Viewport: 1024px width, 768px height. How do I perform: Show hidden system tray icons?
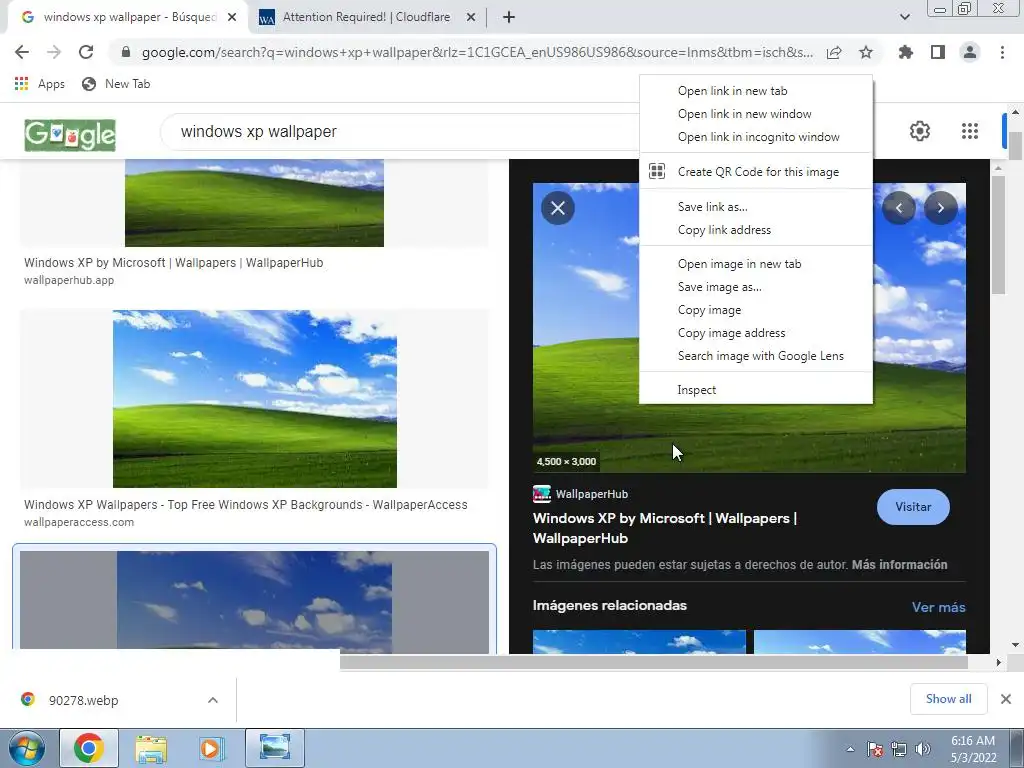850,750
